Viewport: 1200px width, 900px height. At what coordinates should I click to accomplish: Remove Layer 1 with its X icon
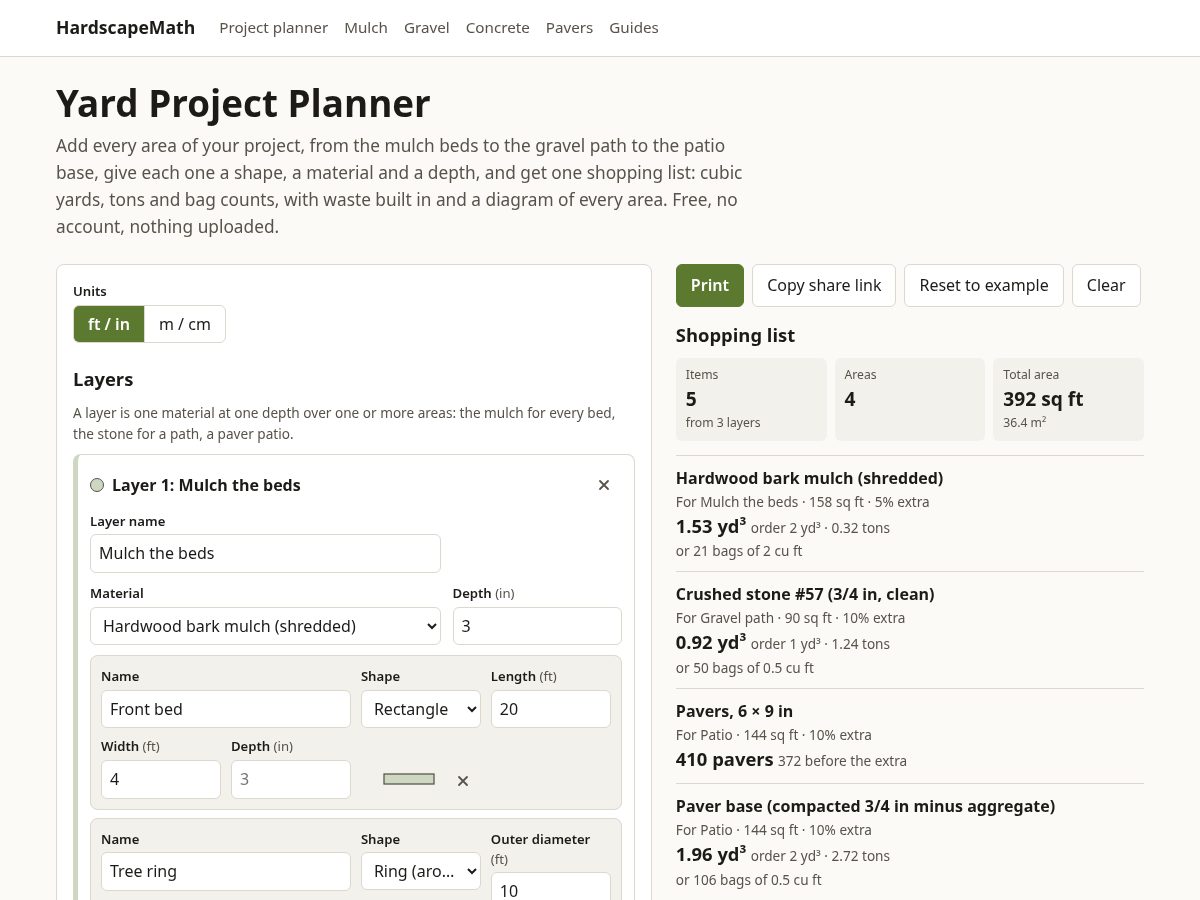(x=604, y=485)
